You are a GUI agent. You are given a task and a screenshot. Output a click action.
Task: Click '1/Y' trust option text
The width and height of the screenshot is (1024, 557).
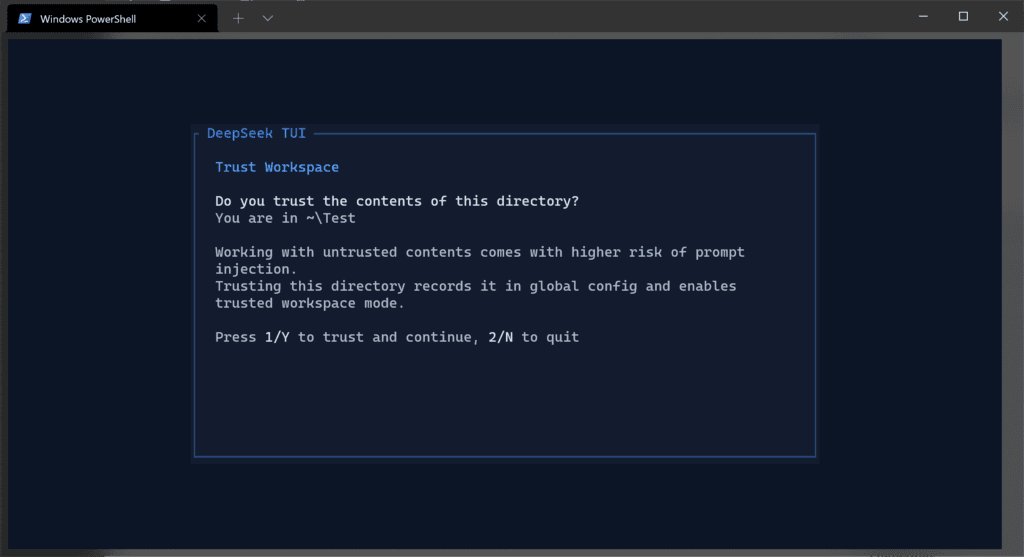coord(277,337)
